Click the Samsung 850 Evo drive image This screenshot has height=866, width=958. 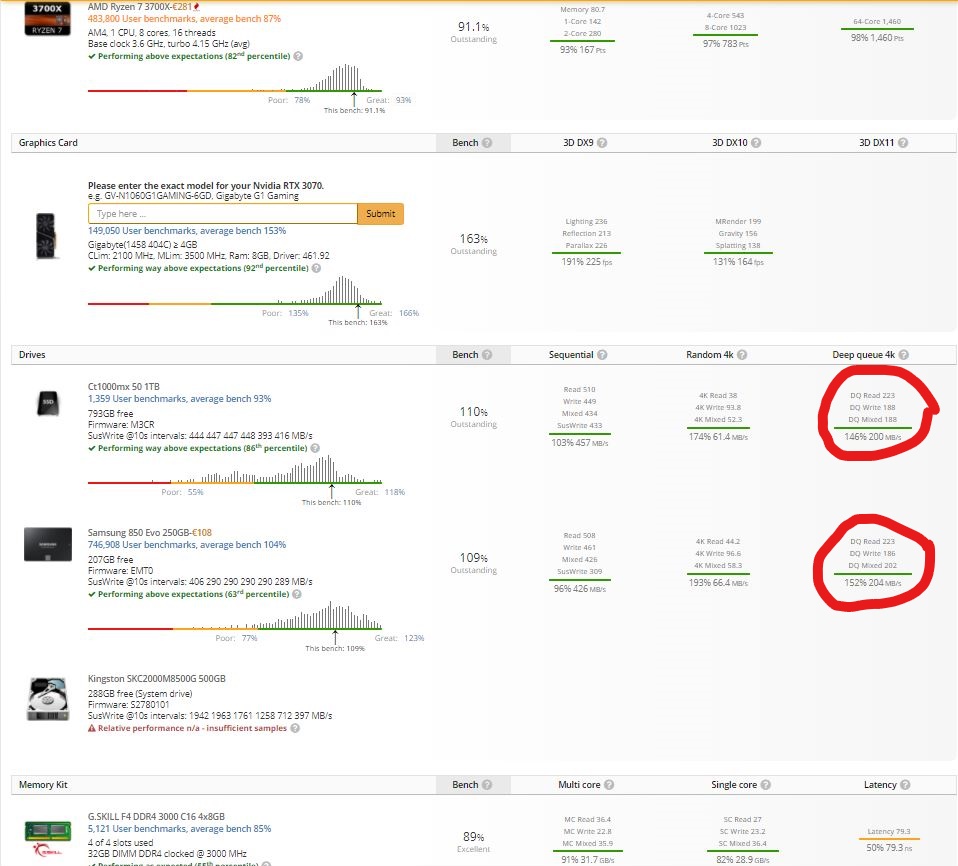[x=48, y=544]
